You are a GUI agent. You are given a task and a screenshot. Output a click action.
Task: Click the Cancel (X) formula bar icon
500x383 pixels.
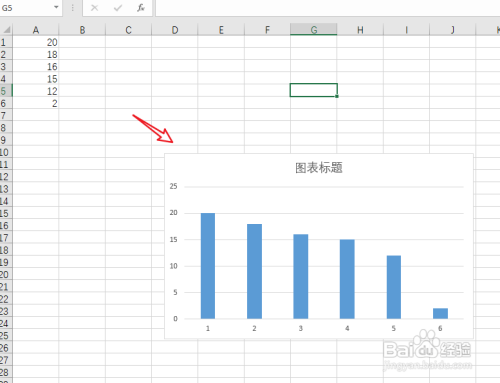click(95, 8)
